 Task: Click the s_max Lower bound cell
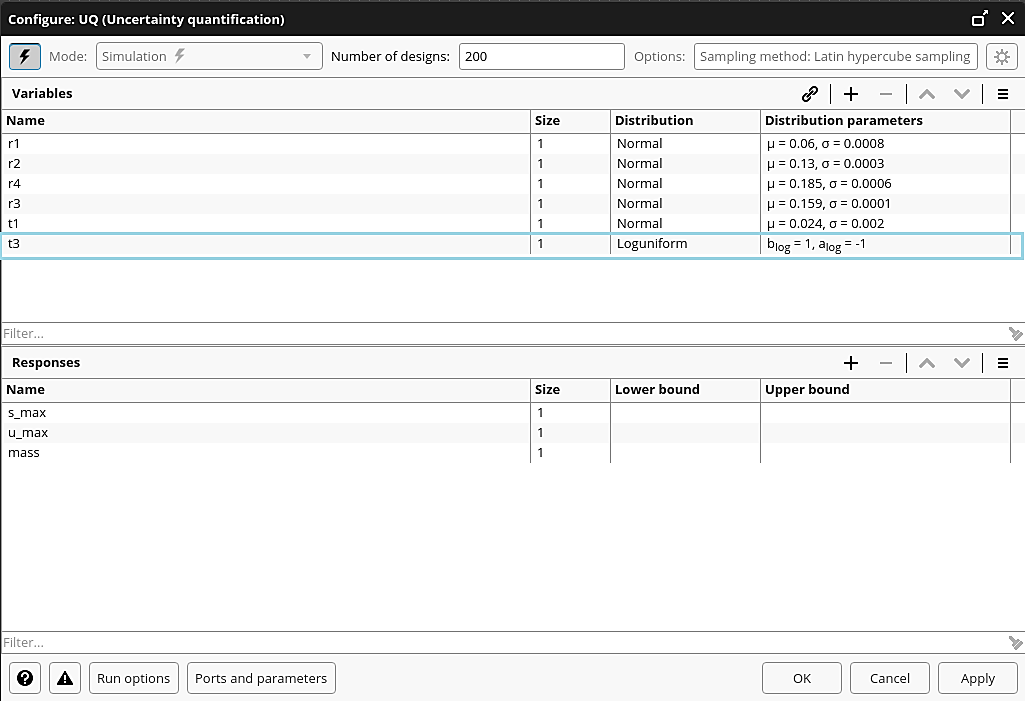(685, 413)
